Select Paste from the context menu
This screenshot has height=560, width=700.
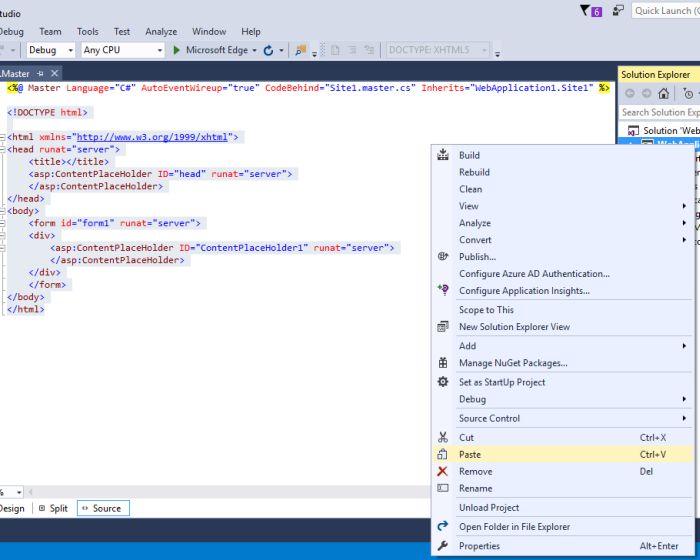pos(470,454)
